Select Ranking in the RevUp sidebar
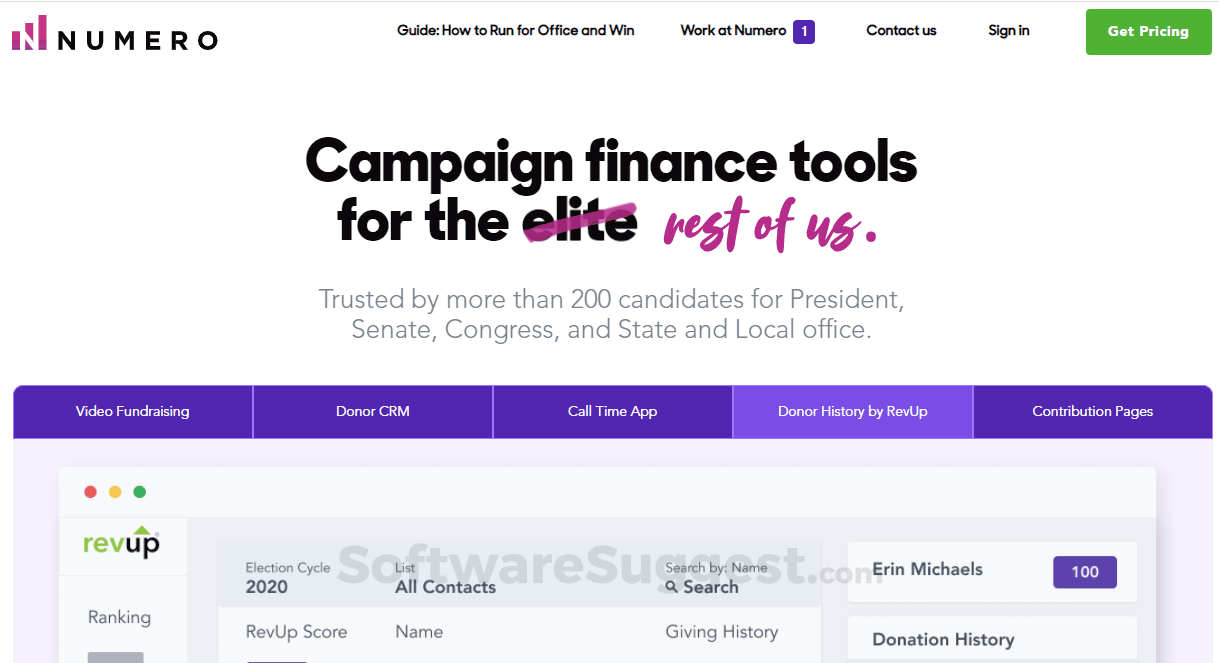The width and height of the screenshot is (1219, 663). click(120, 618)
